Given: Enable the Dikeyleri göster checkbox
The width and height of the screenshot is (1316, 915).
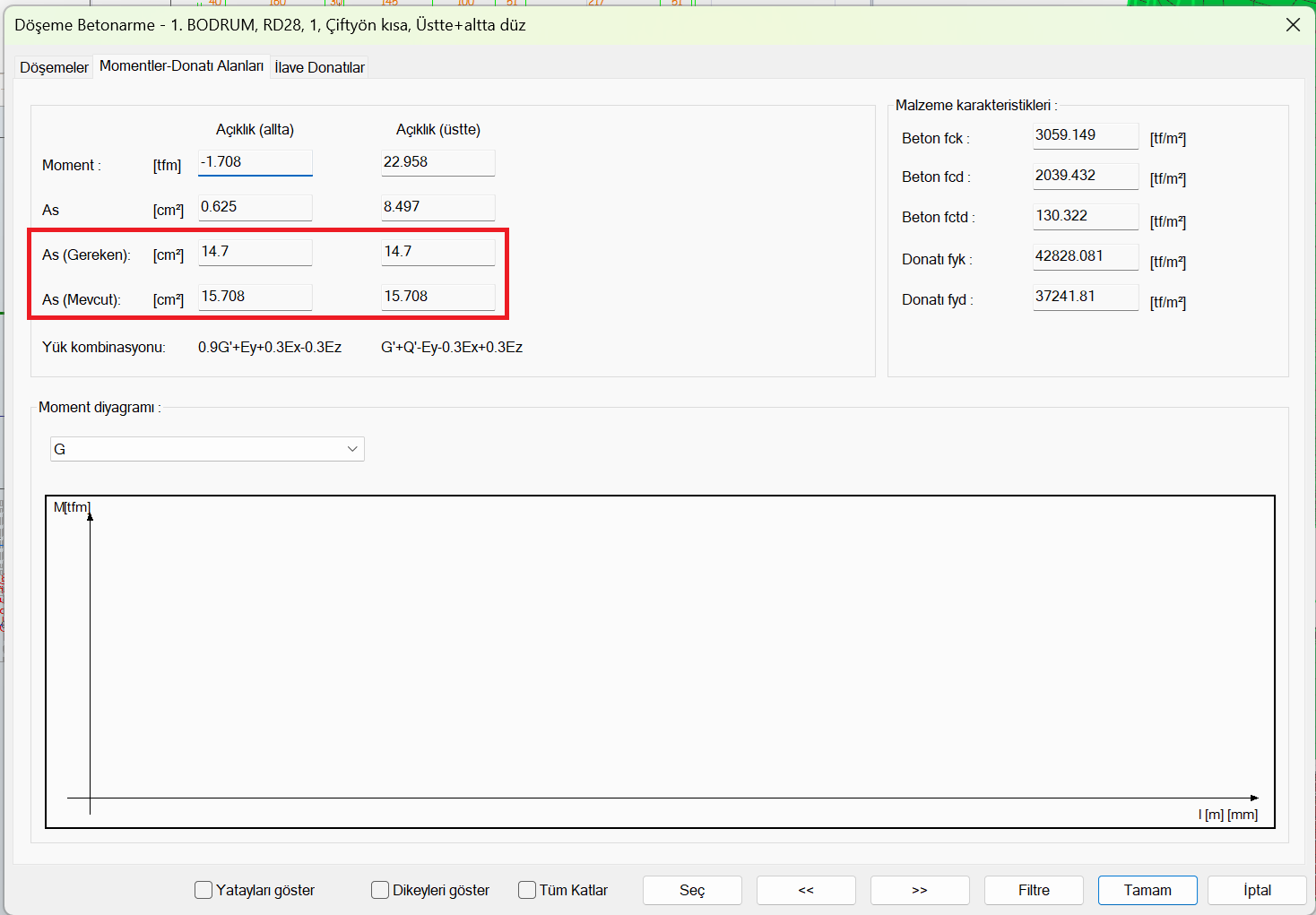Looking at the screenshot, I should click(380, 890).
